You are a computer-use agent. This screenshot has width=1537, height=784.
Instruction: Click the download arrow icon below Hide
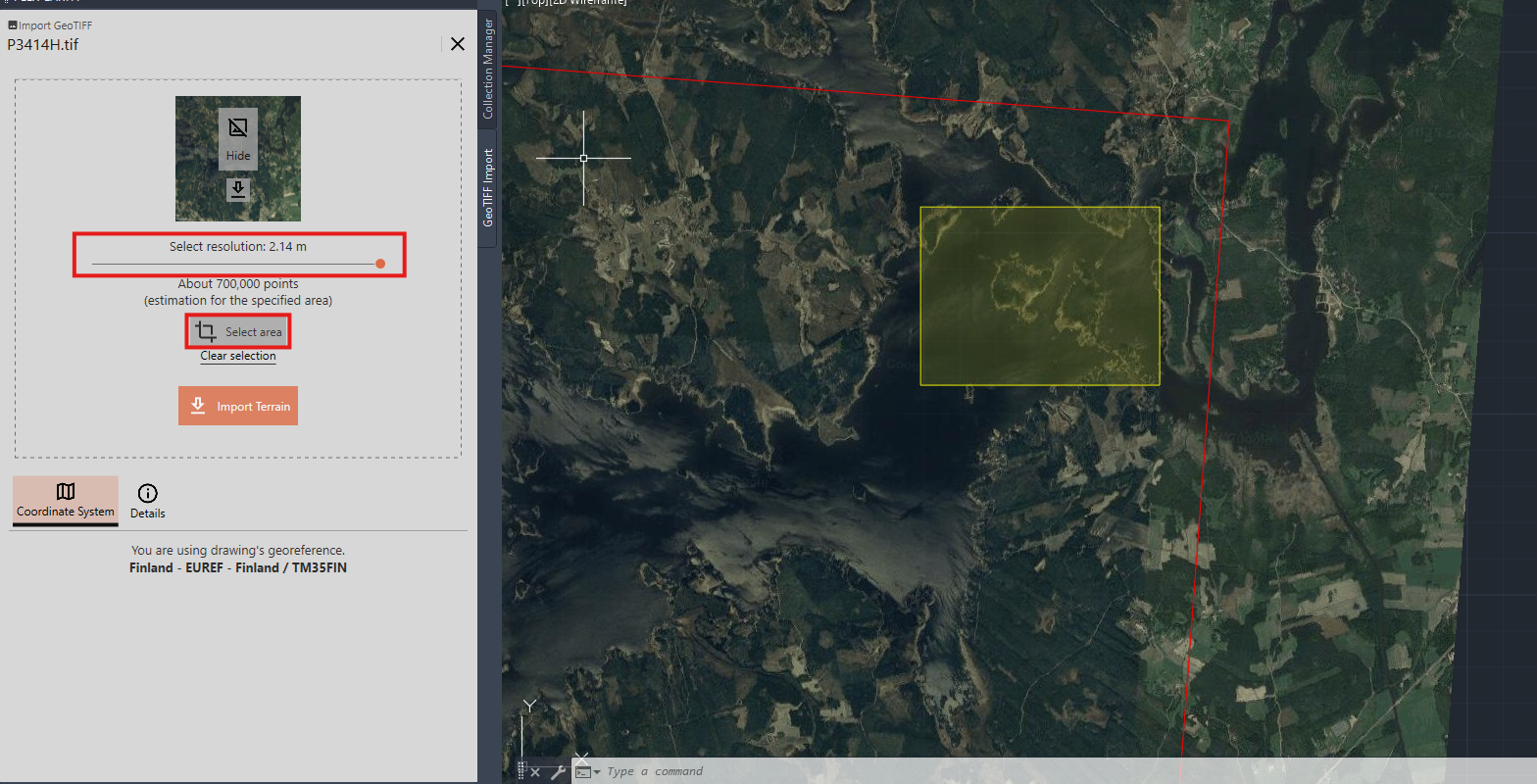(238, 189)
